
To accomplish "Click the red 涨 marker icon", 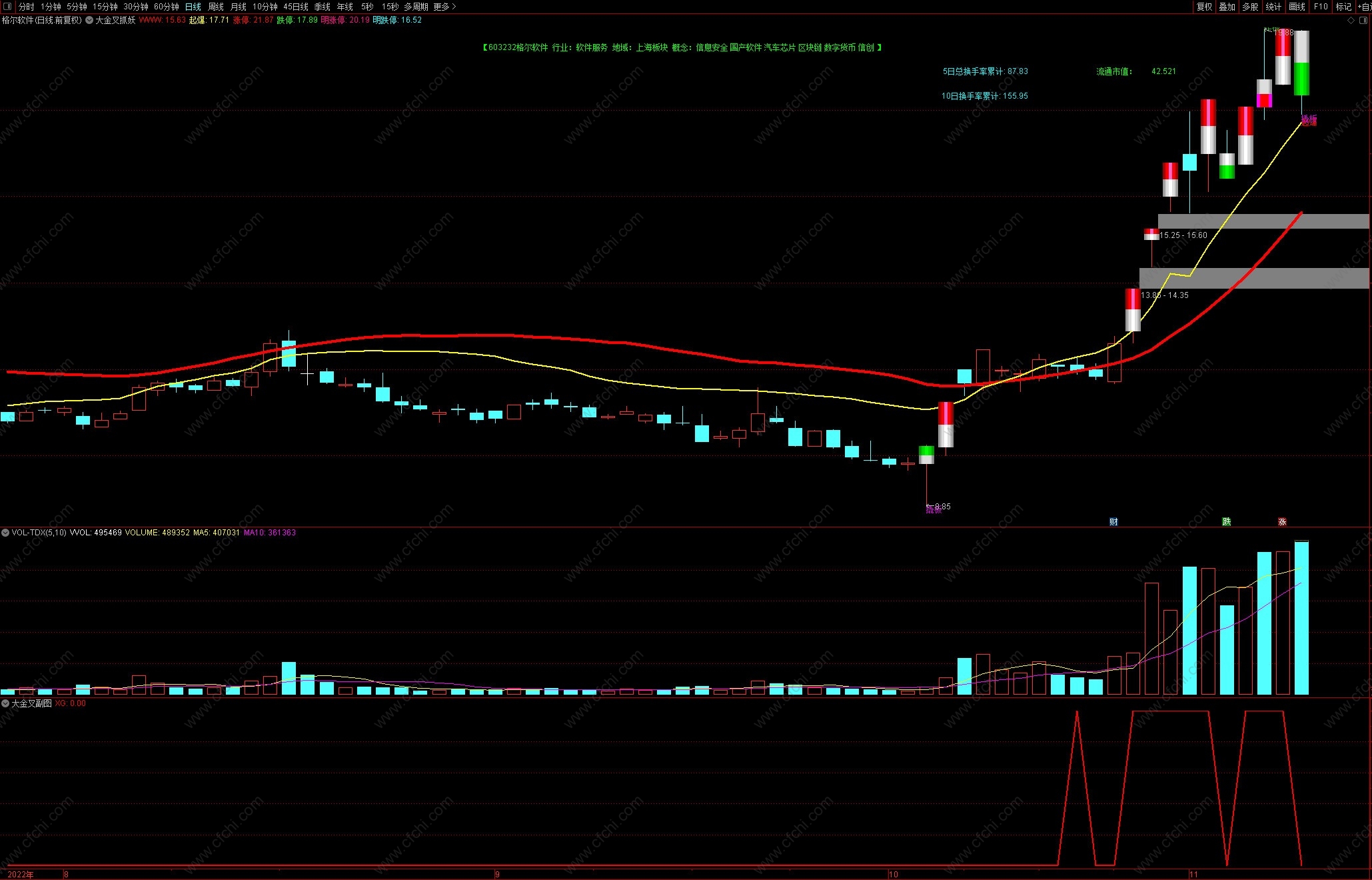I will point(1282,522).
